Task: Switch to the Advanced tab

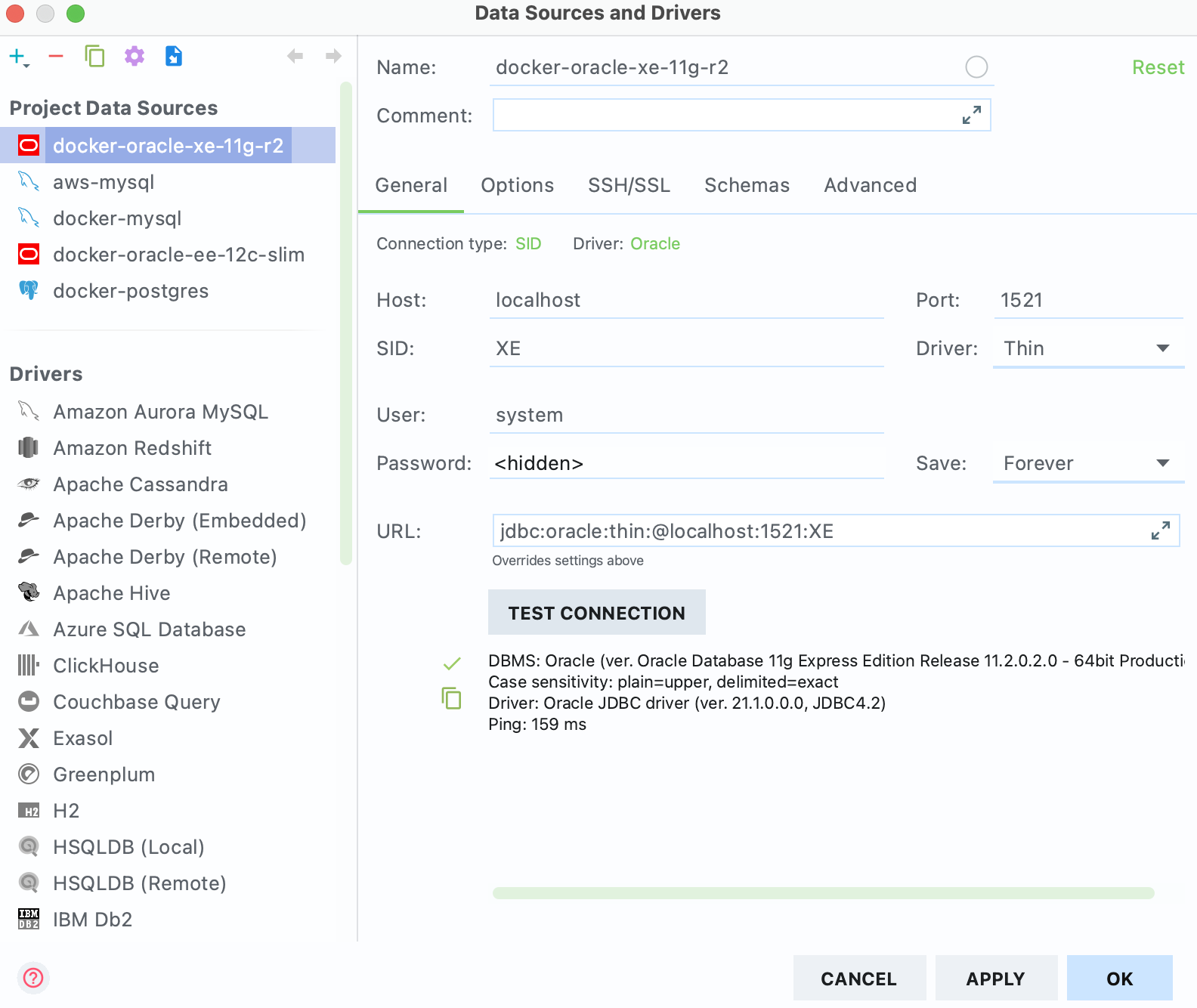Action: click(870, 185)
